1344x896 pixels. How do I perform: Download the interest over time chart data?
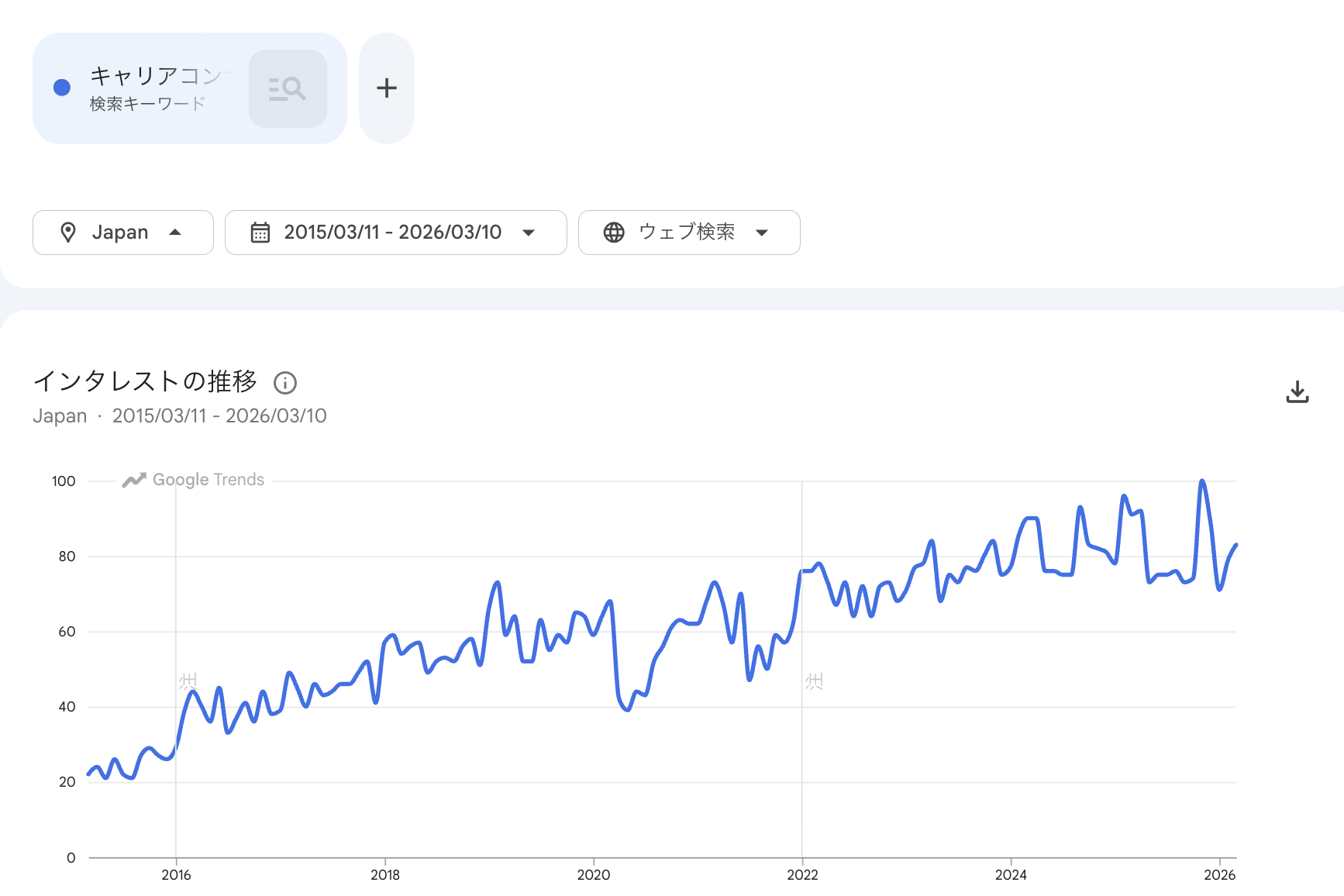pos(1297,392)
